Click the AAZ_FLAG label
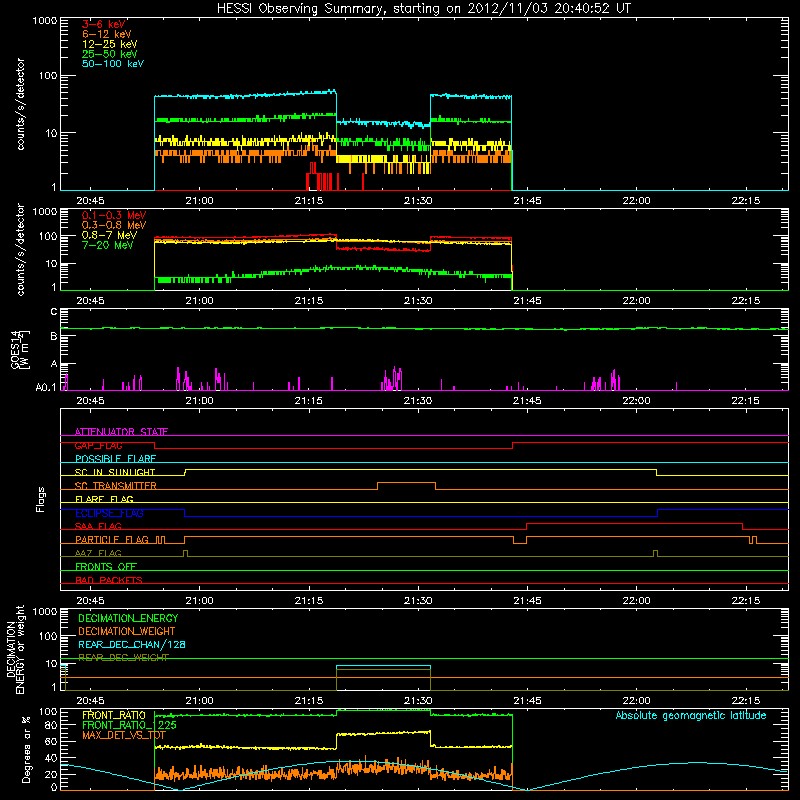The height and width of the screenshot is (800, 800). 98,553
